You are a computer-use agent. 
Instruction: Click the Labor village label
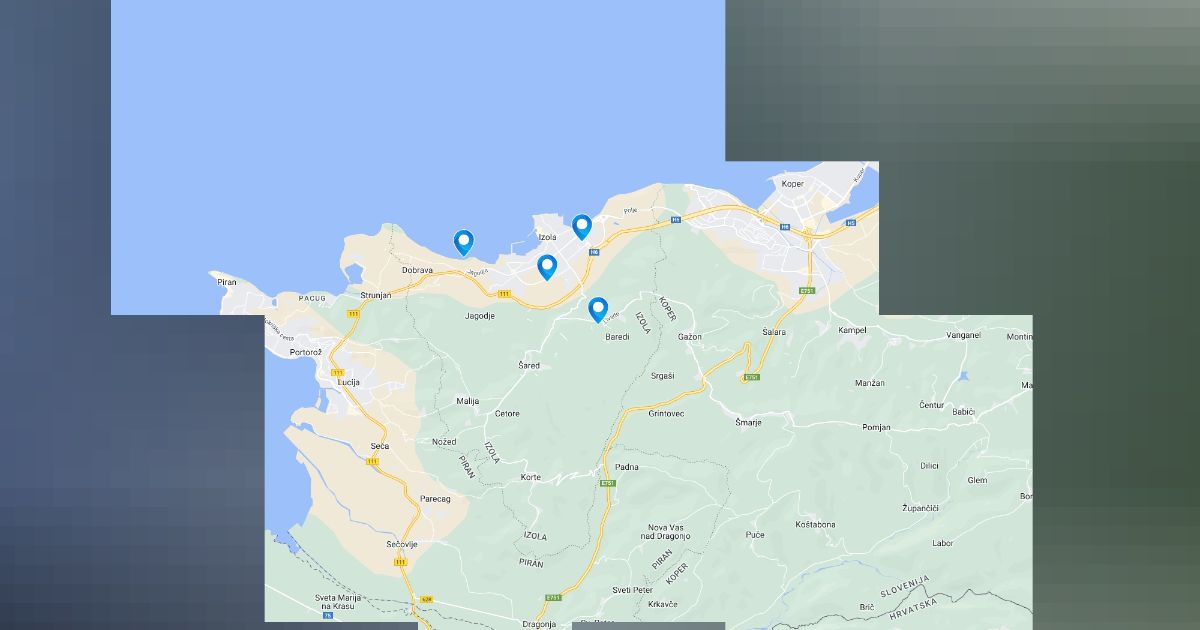pos(943,543)
